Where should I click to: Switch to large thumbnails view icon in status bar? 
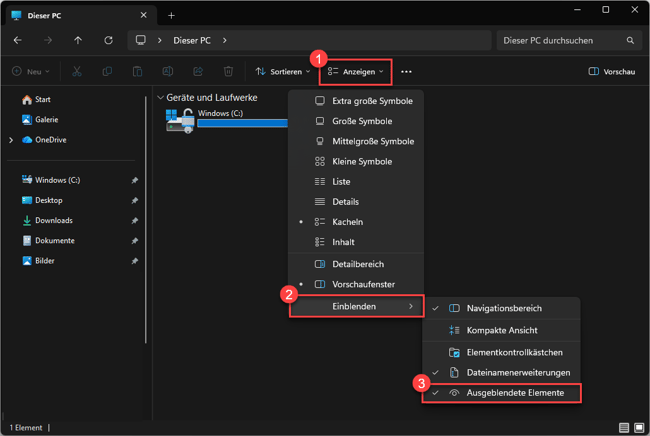point(639,428)
